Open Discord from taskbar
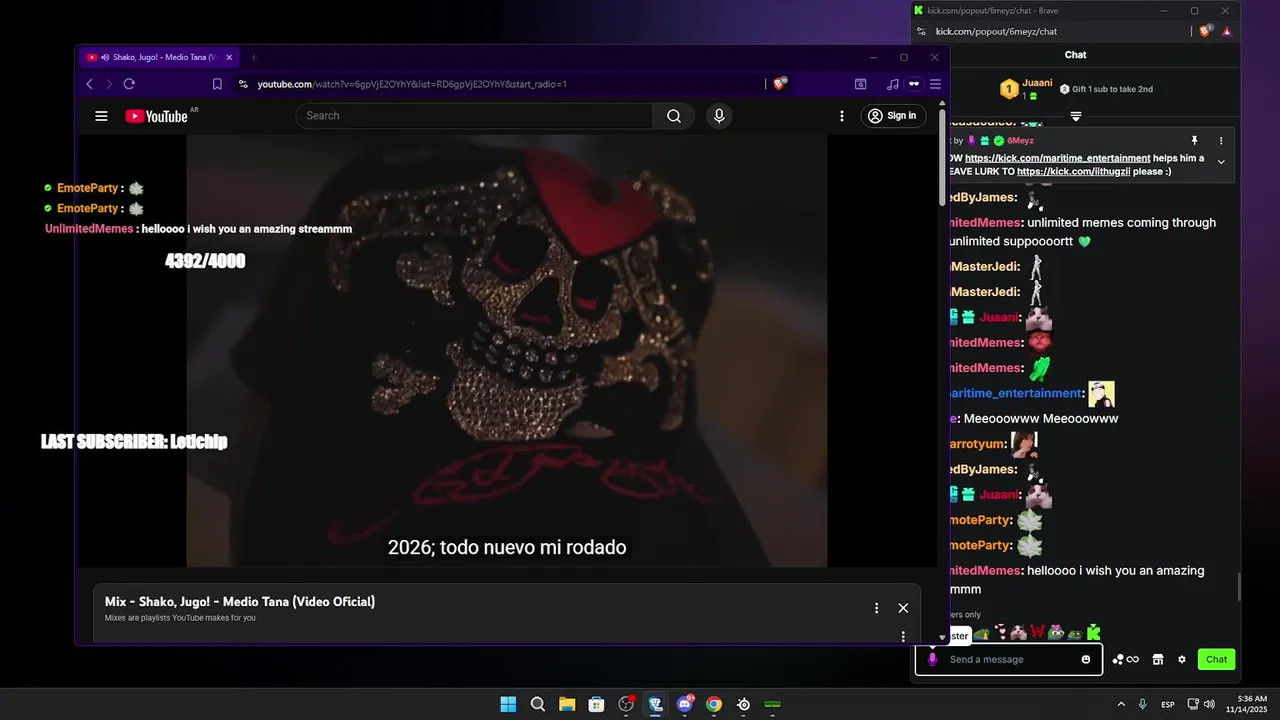The image size is (1280, 720). [x=686, y=704]
